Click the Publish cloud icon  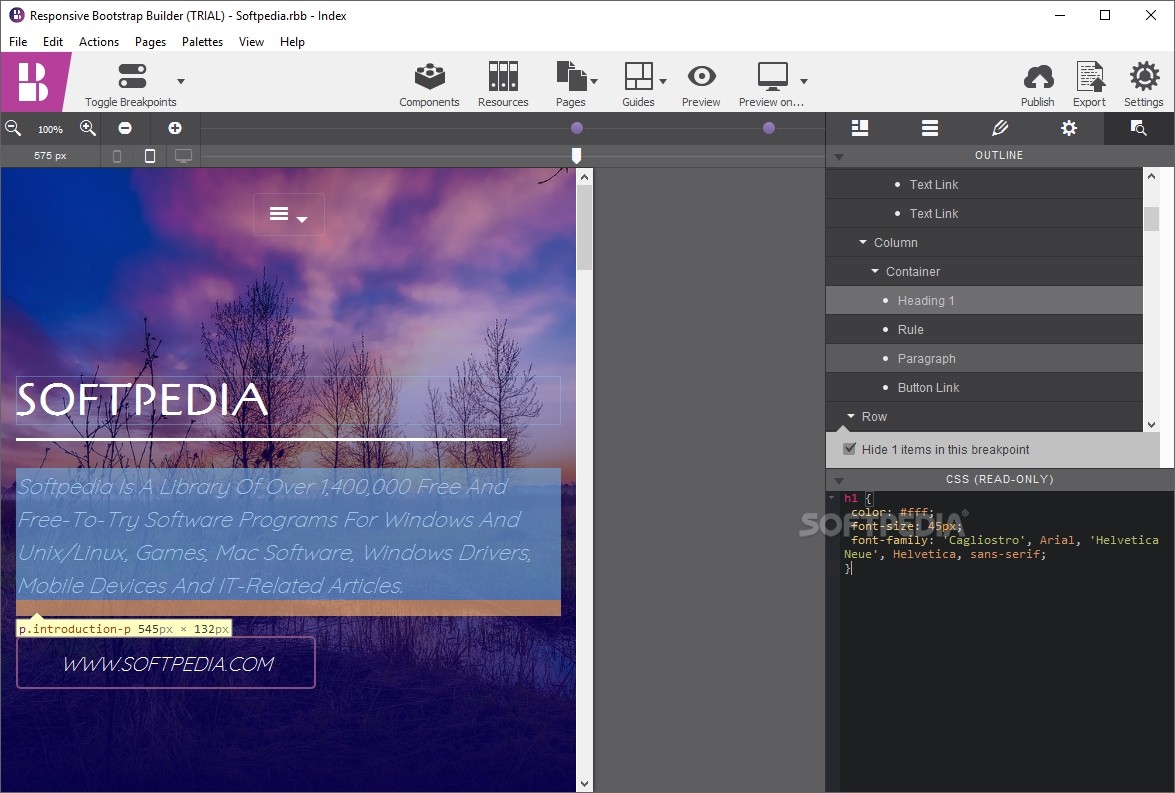[x=1038, y=76]
